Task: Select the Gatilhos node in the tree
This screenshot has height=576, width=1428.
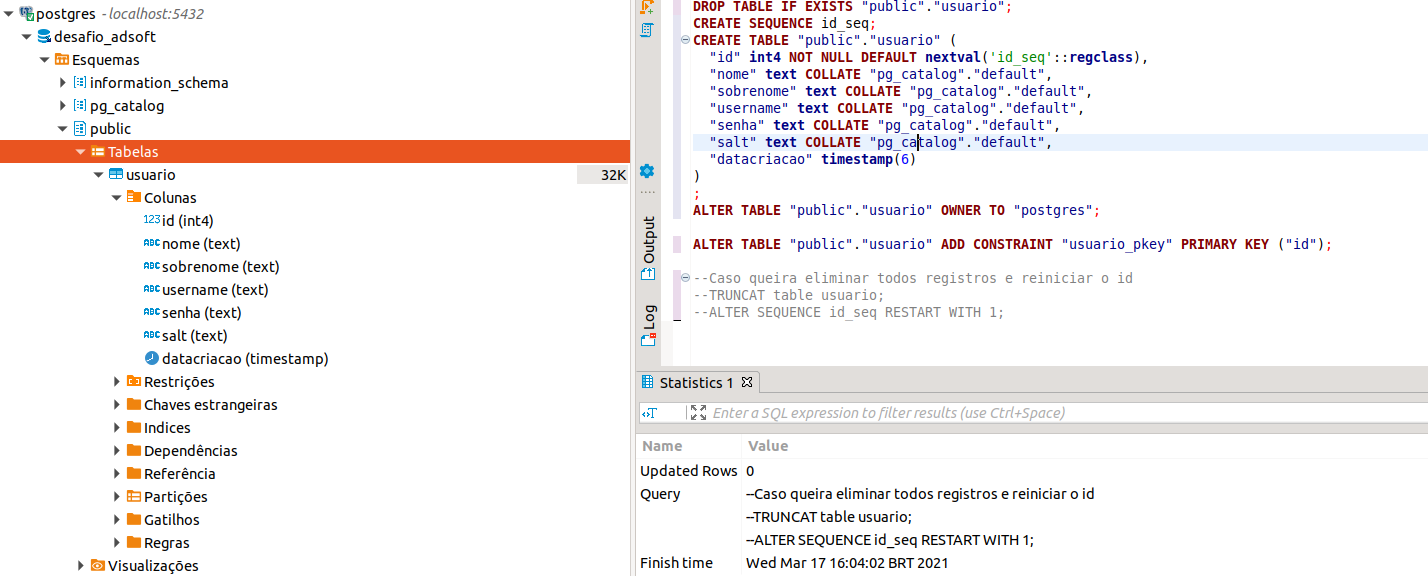Action: click(x=170, y=519)
